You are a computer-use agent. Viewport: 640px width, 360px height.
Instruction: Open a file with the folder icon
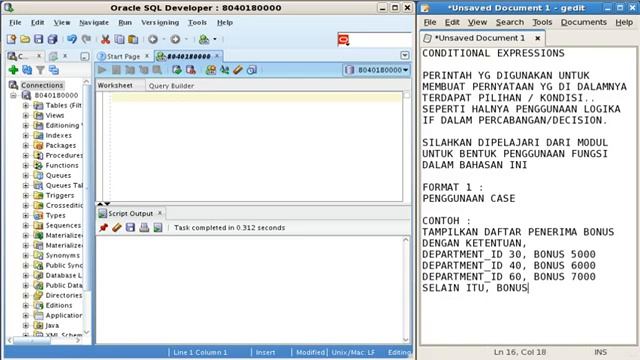click(25, 39)
